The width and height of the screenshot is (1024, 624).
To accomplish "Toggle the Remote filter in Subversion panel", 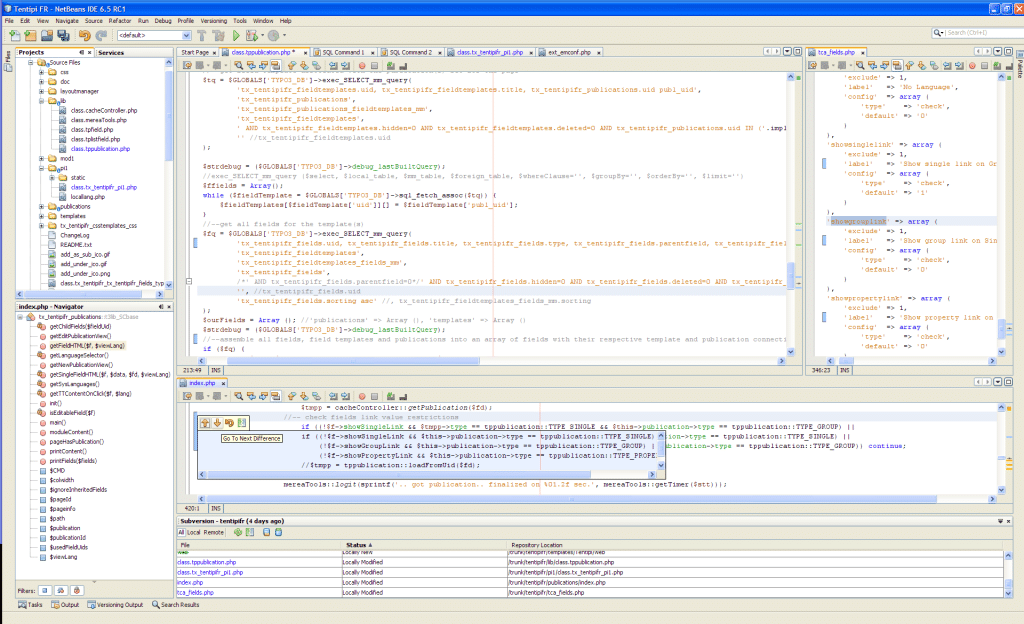I will point(214,532).
